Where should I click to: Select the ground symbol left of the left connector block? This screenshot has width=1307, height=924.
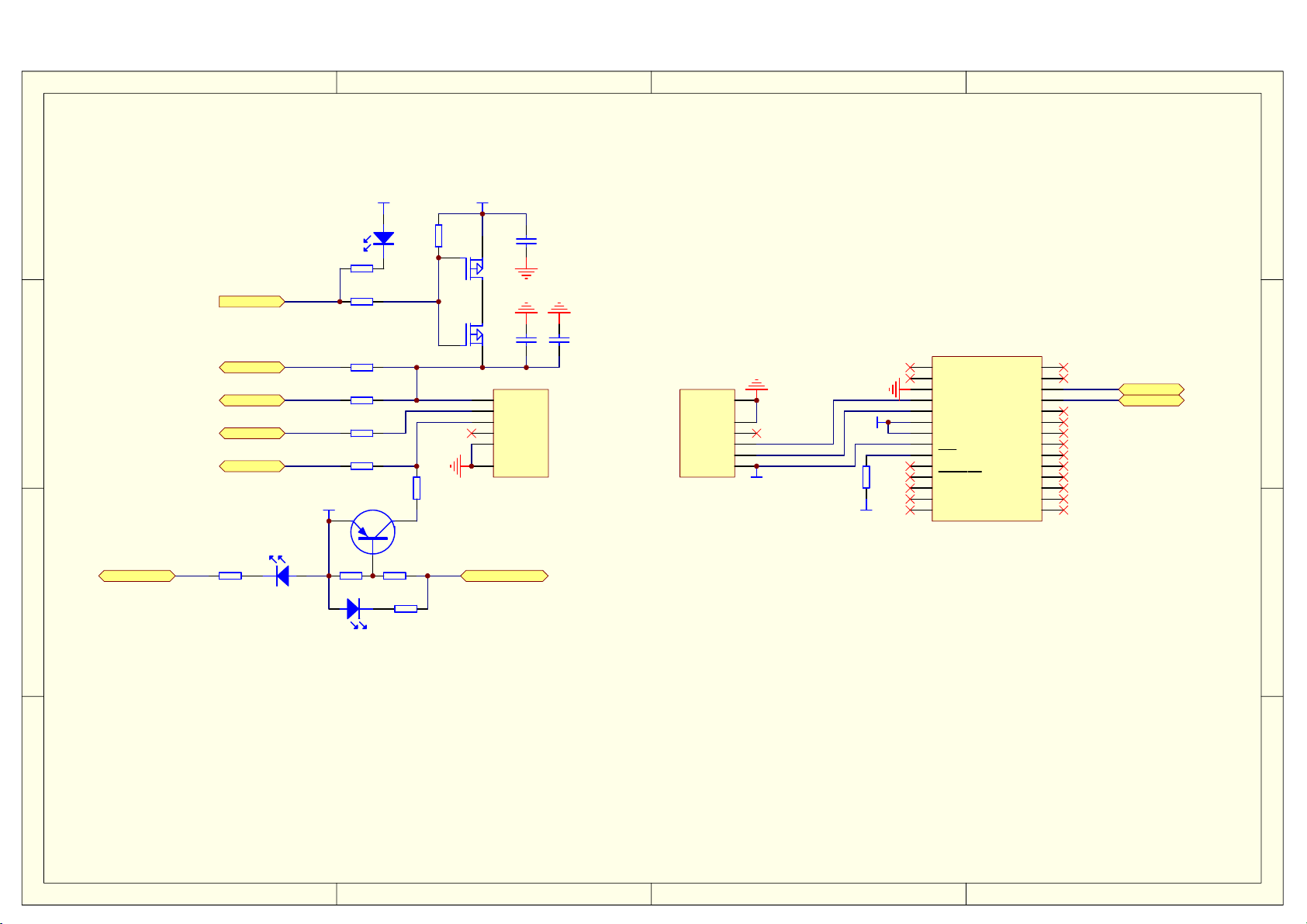[458, 466]
